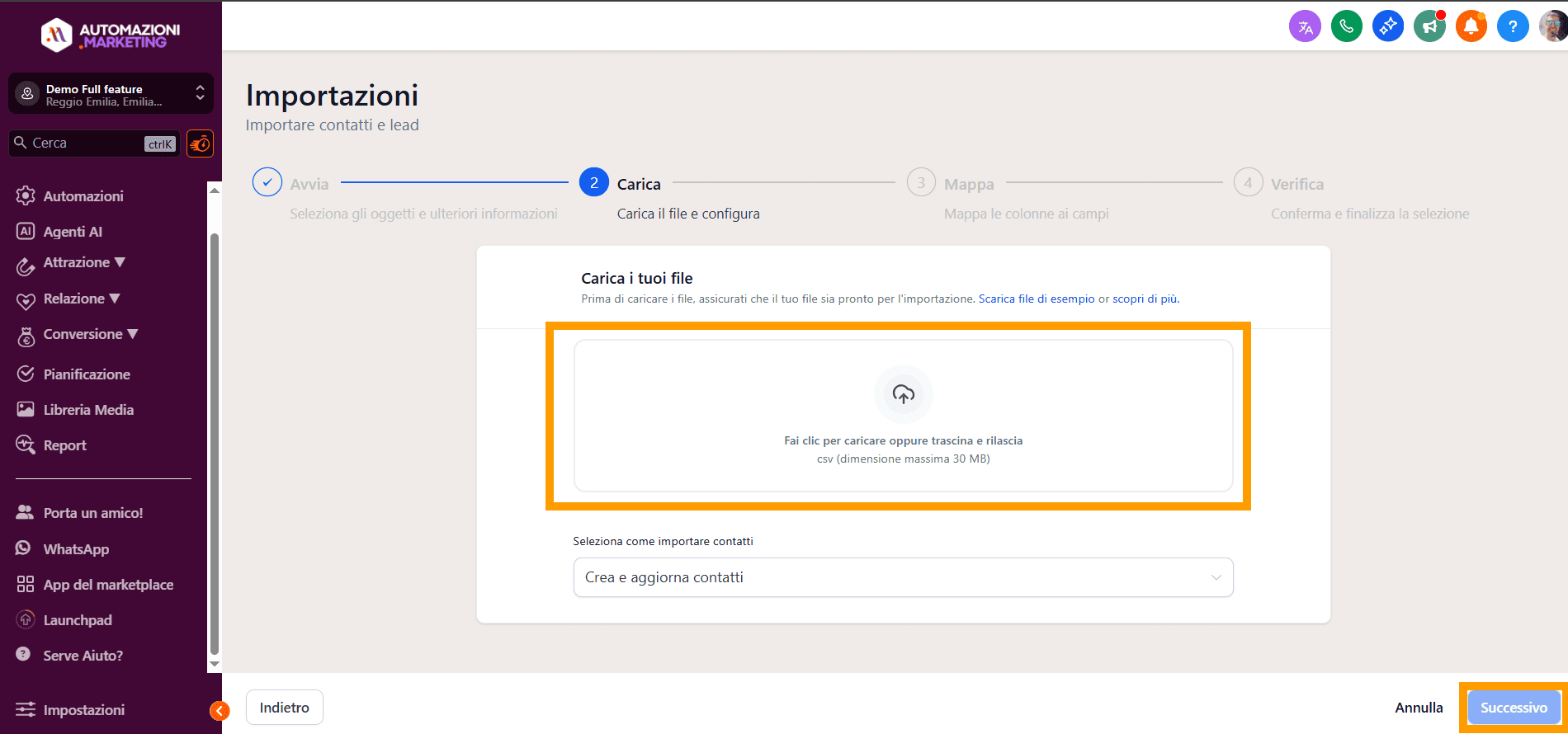Click the App del marketplace grid icon
This screenshot has height=734, width=1568.
pos(26,584)
